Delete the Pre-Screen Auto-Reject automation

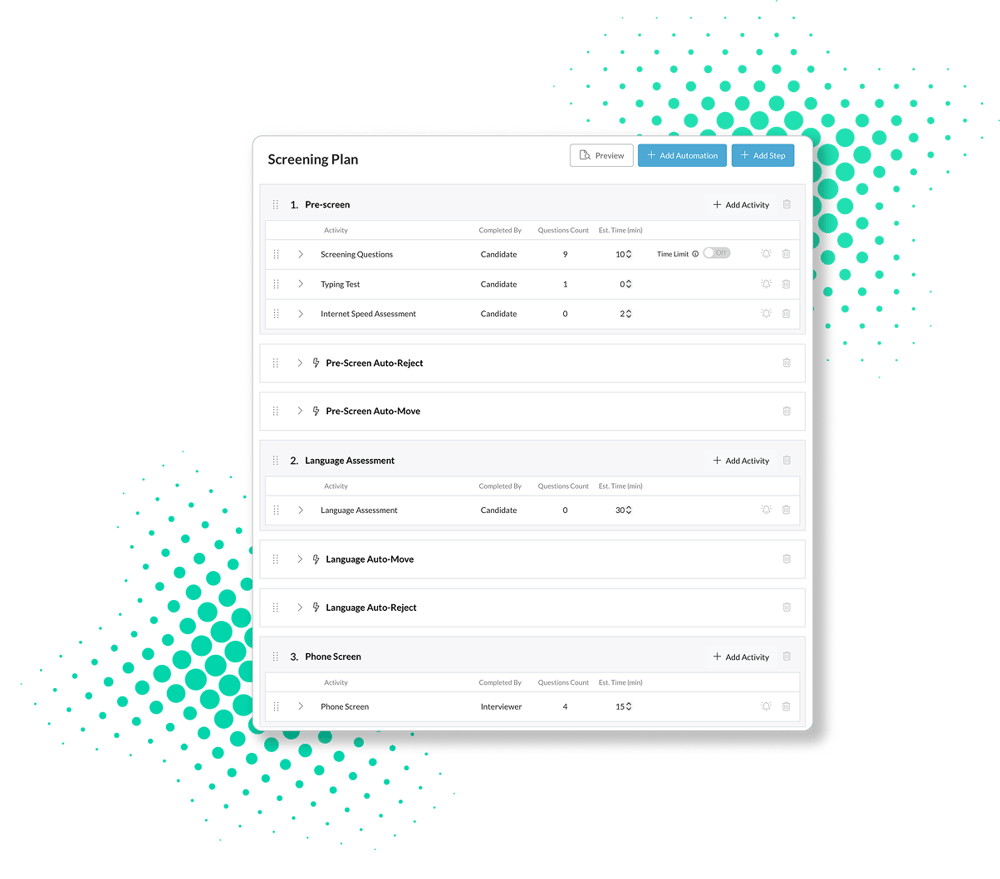tap(786, 363)
